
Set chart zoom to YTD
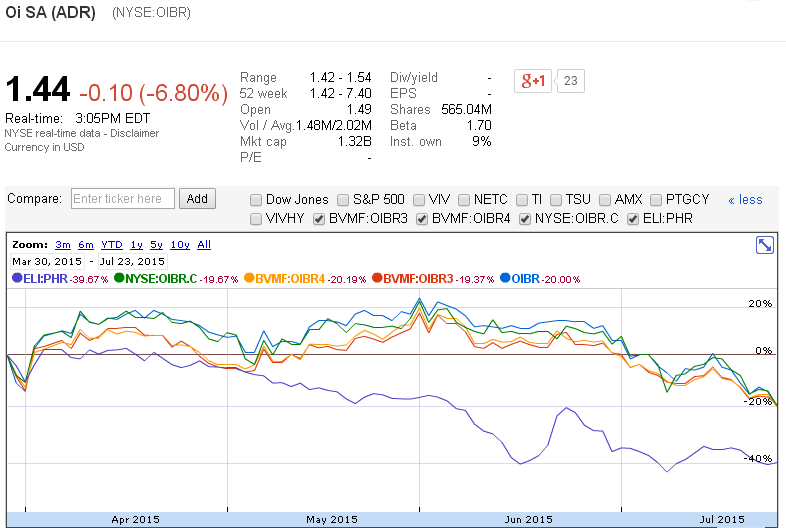click(x=112, y=245)
